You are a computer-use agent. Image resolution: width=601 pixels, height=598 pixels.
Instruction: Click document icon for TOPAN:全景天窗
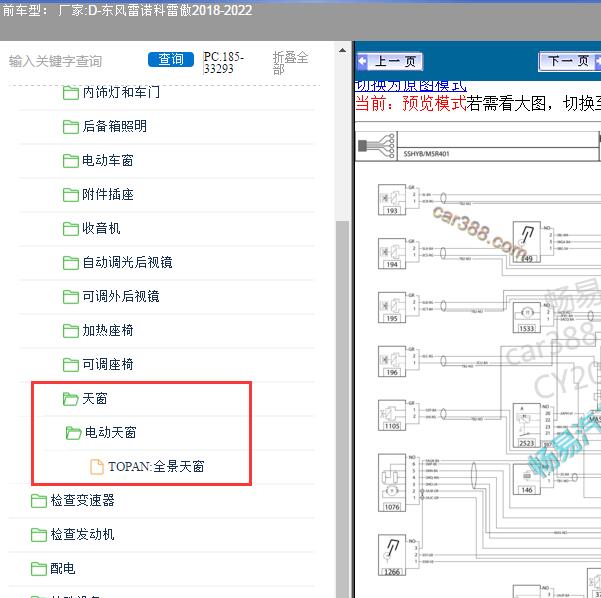coord(97,467)
